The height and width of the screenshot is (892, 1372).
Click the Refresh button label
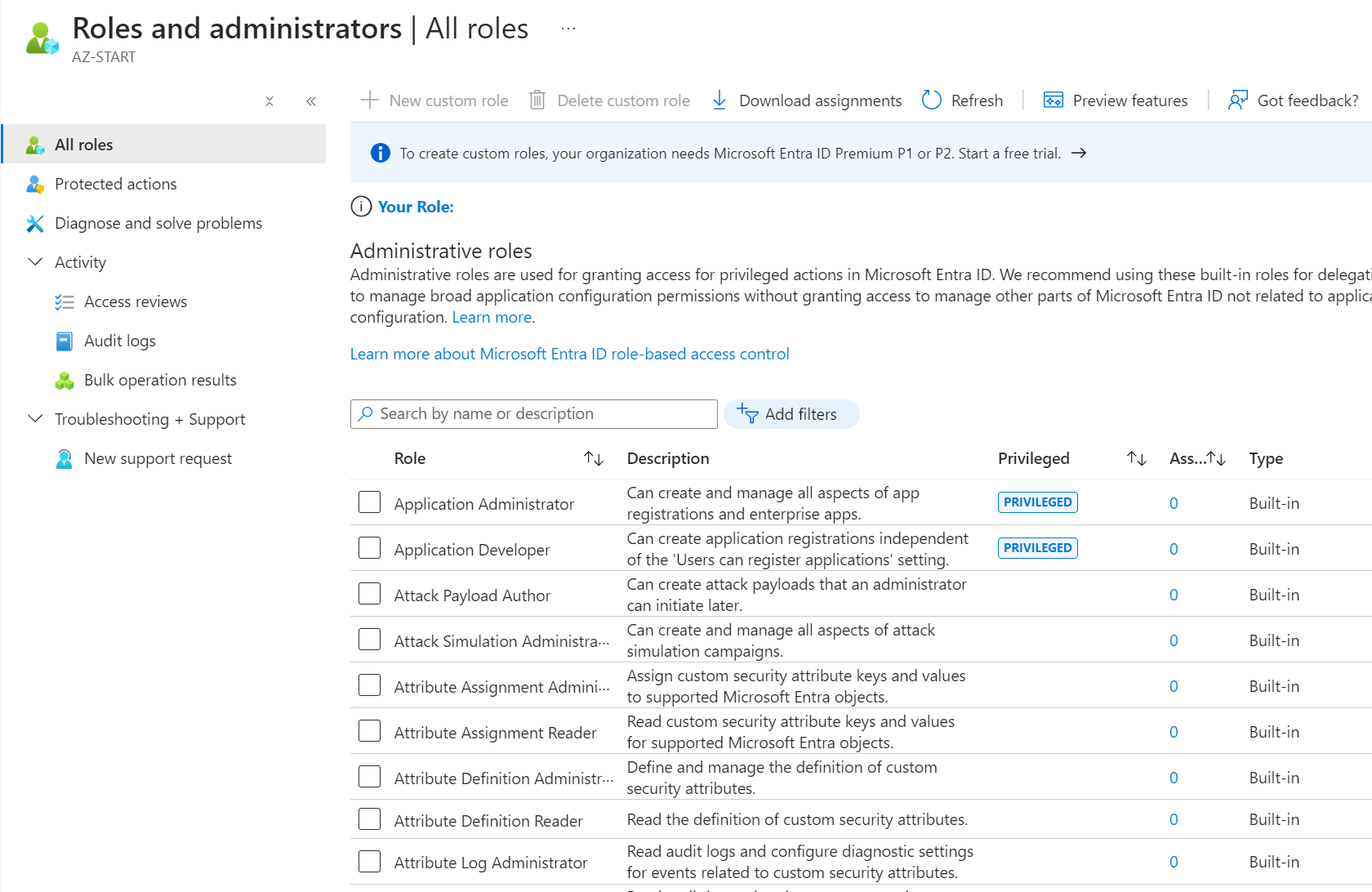pos(977,100)
